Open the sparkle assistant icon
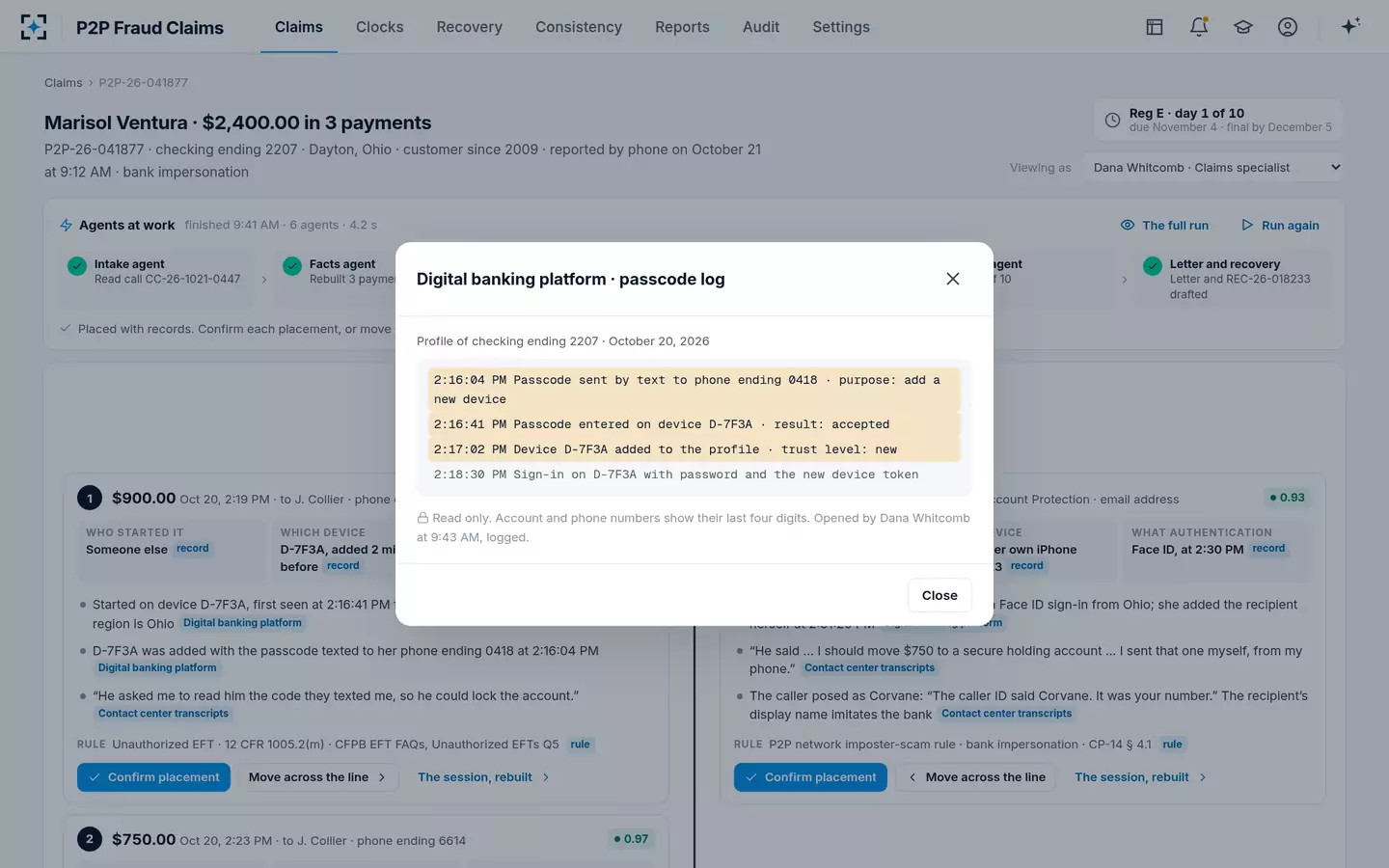Image resolution: width=1389 pixels, height=868 pixels. [1350, 26]
